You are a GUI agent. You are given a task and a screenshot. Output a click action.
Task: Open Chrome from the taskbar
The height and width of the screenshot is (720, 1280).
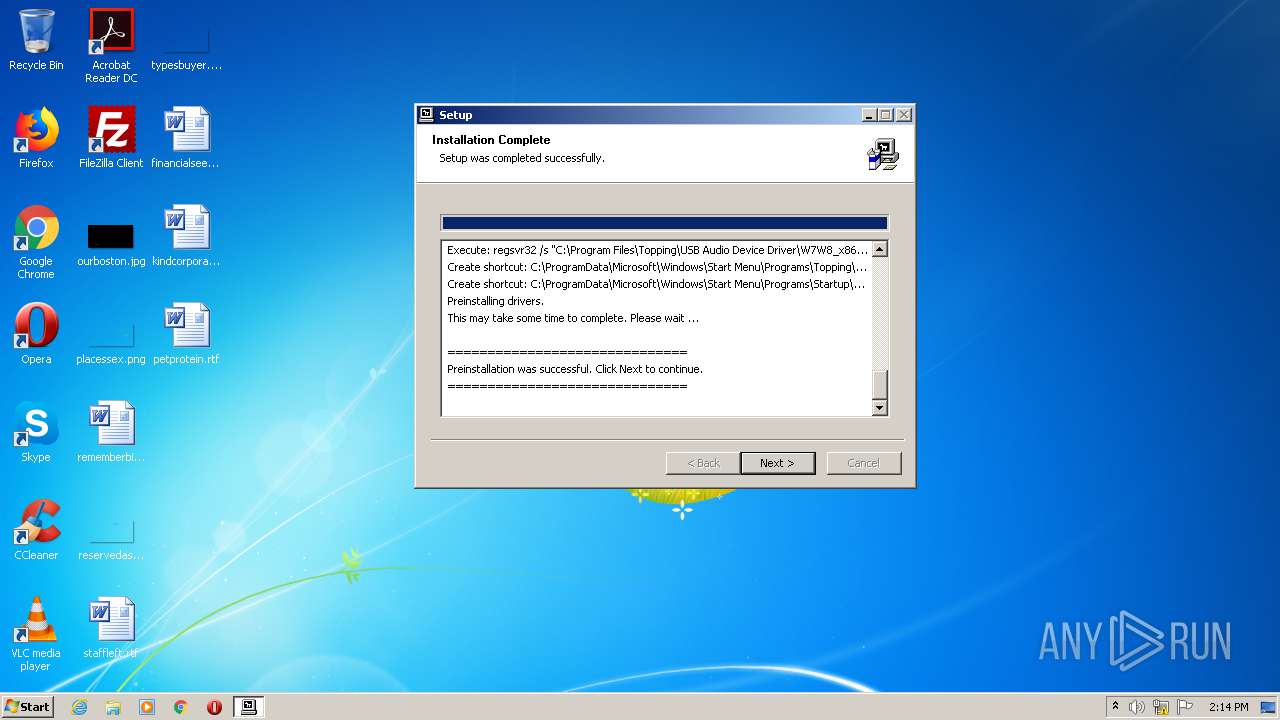pos(181,707)
